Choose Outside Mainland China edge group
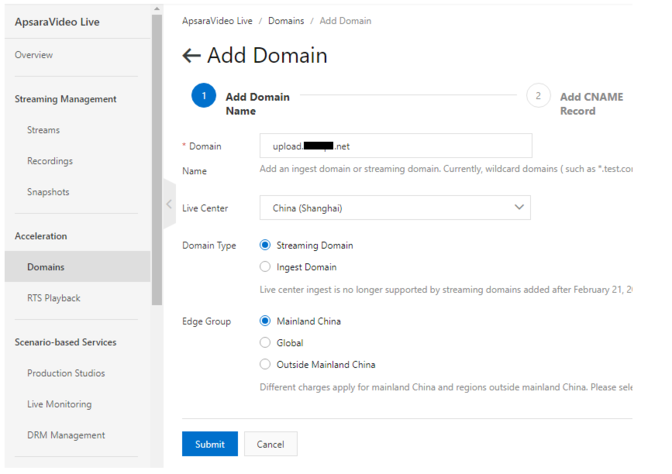The height and width of the screenshot is (474, 672). point(265,365)
